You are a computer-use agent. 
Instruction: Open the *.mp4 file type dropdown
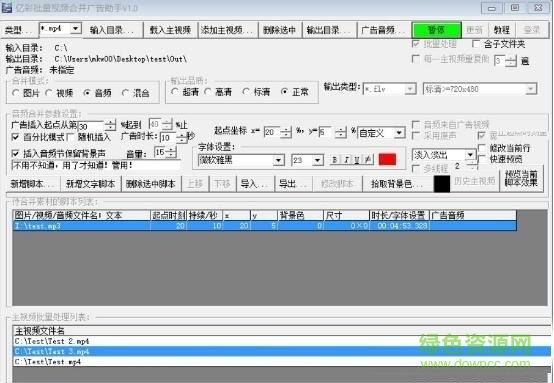click(76, 29)
